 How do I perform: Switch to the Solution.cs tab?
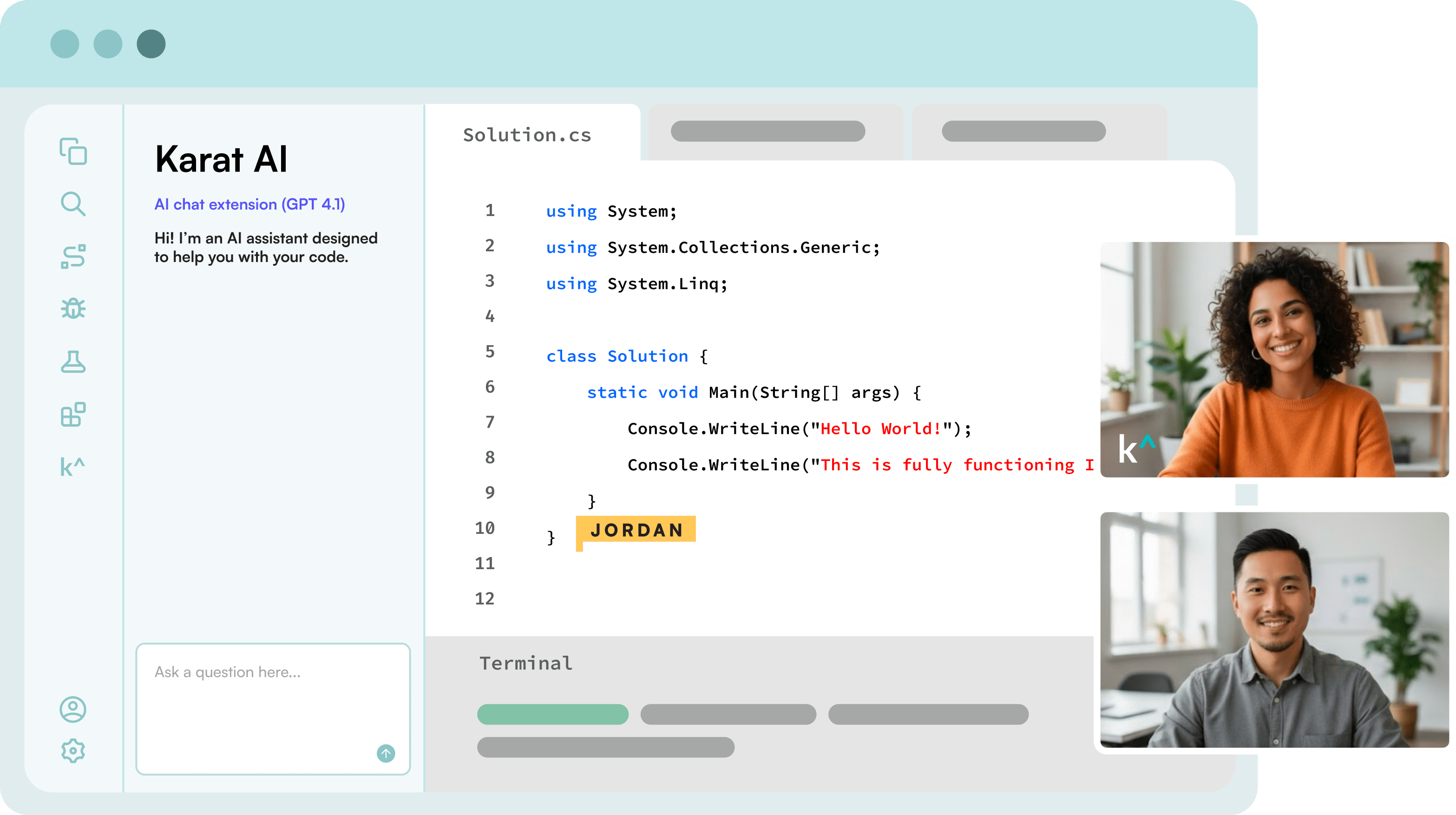click(x=527, y=135)
